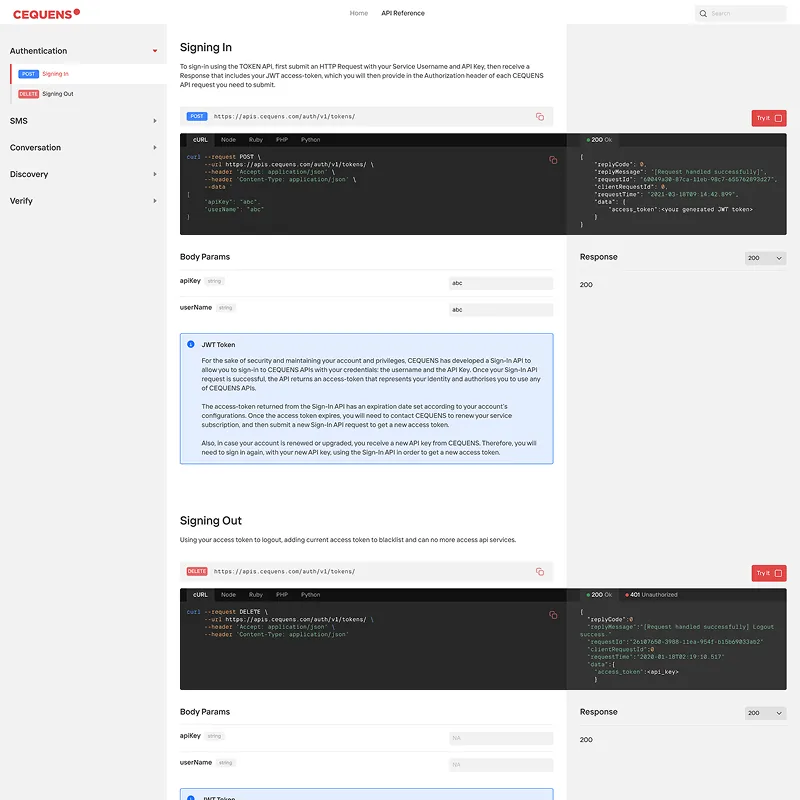Copy the Signing In cURL code
Viewport: 800px width, 800px height.
tap(553, 160)
